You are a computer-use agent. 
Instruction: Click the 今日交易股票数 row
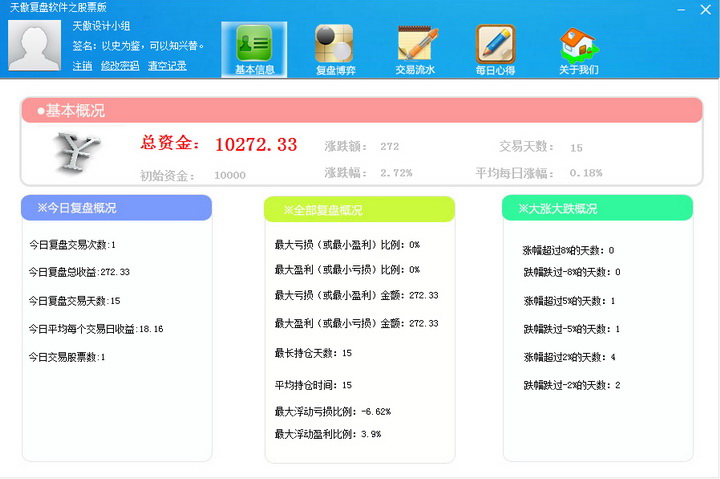(x=67, y=357)
